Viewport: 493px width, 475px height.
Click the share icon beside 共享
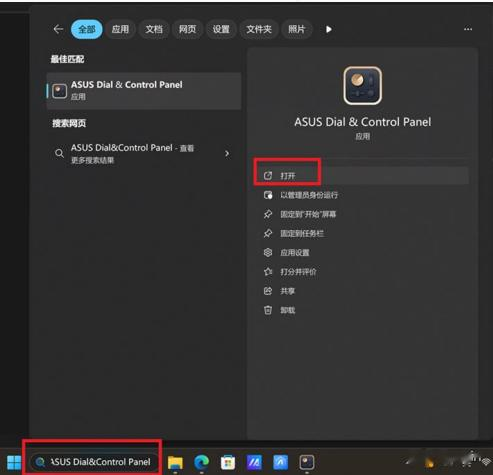[x=268, y=291]
